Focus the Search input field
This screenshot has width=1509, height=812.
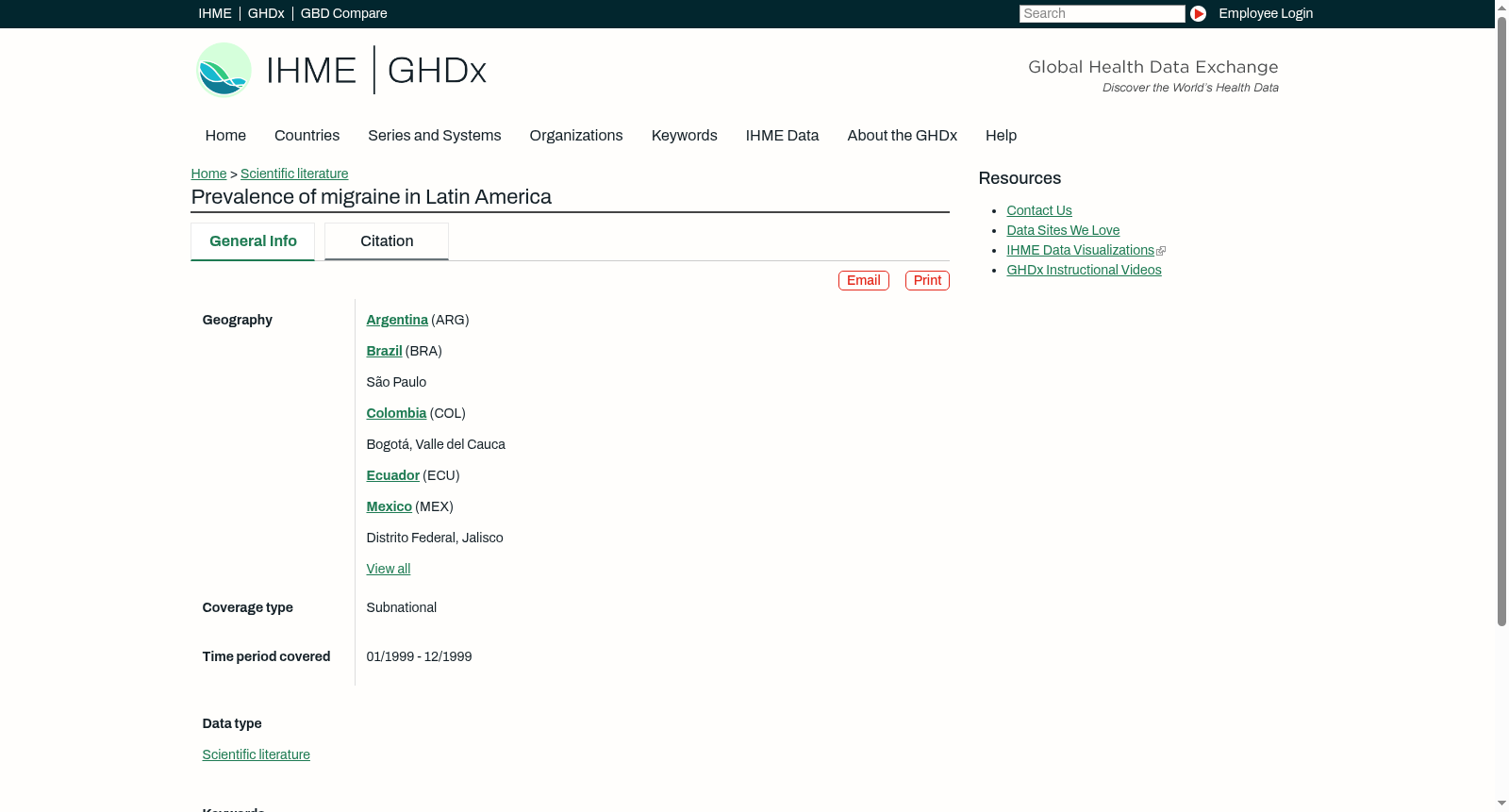pyautogui.click(x=1102, y=13)
